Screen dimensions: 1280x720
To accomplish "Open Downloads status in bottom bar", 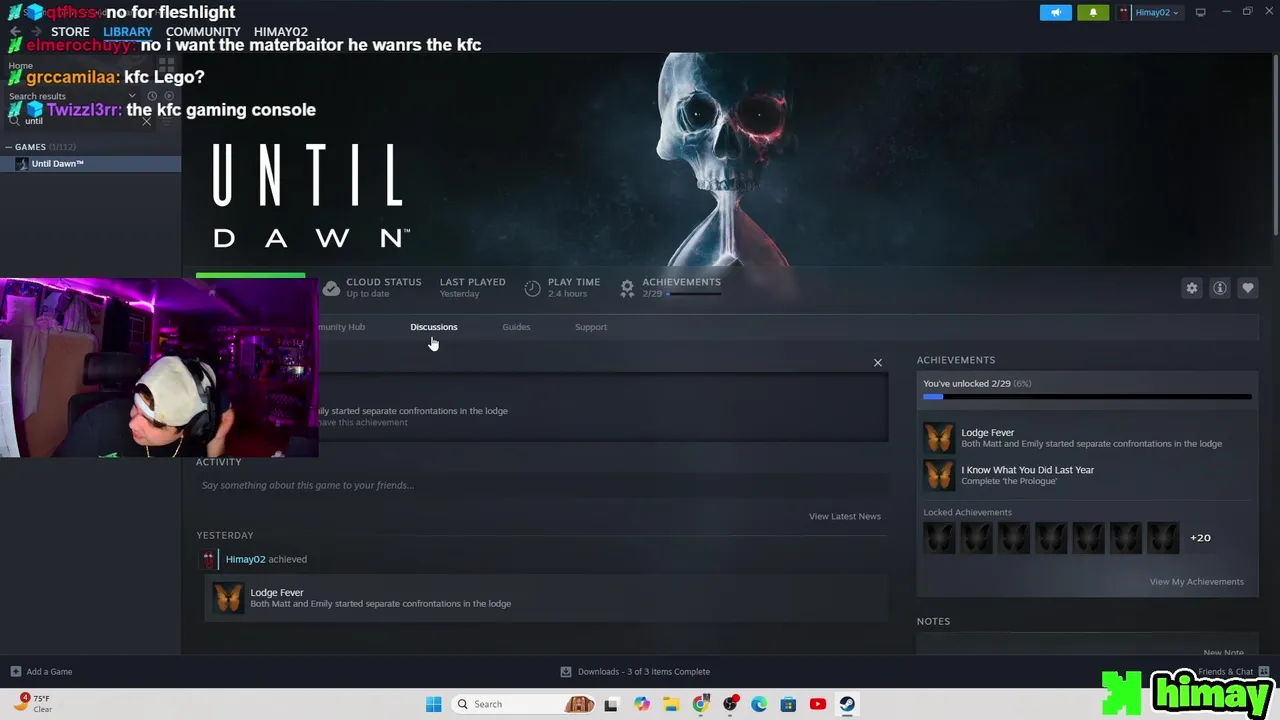I will coord(635,672).
